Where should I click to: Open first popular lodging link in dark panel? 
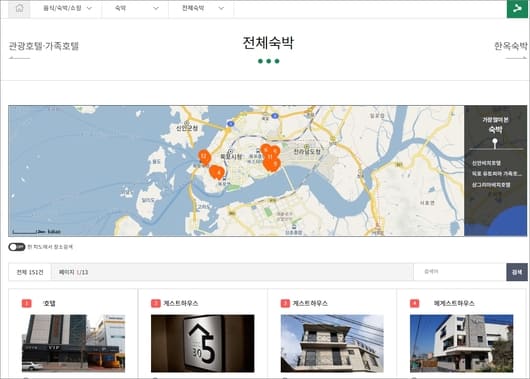point(486,163)
